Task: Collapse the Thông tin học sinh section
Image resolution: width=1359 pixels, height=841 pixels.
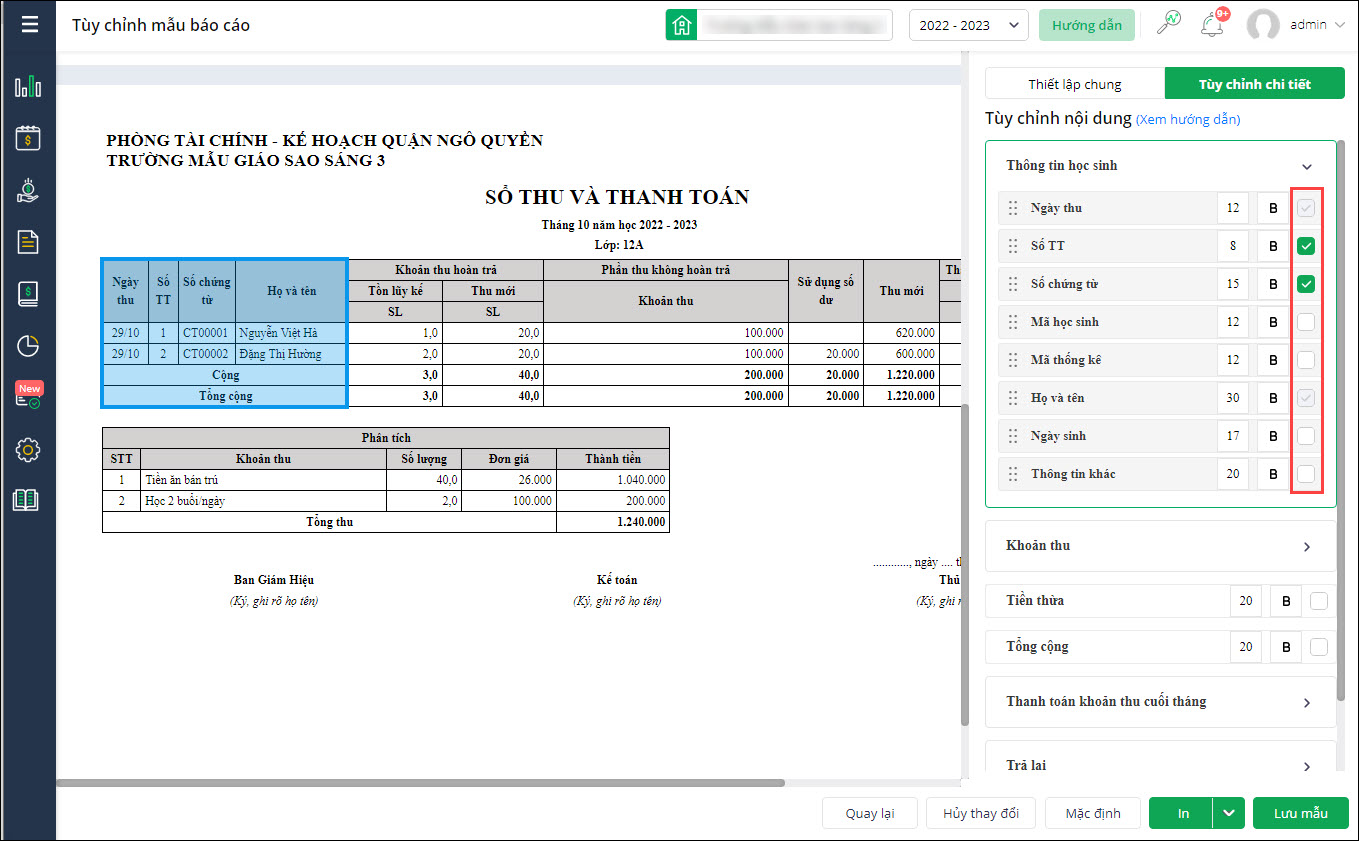Action: 1306,167
